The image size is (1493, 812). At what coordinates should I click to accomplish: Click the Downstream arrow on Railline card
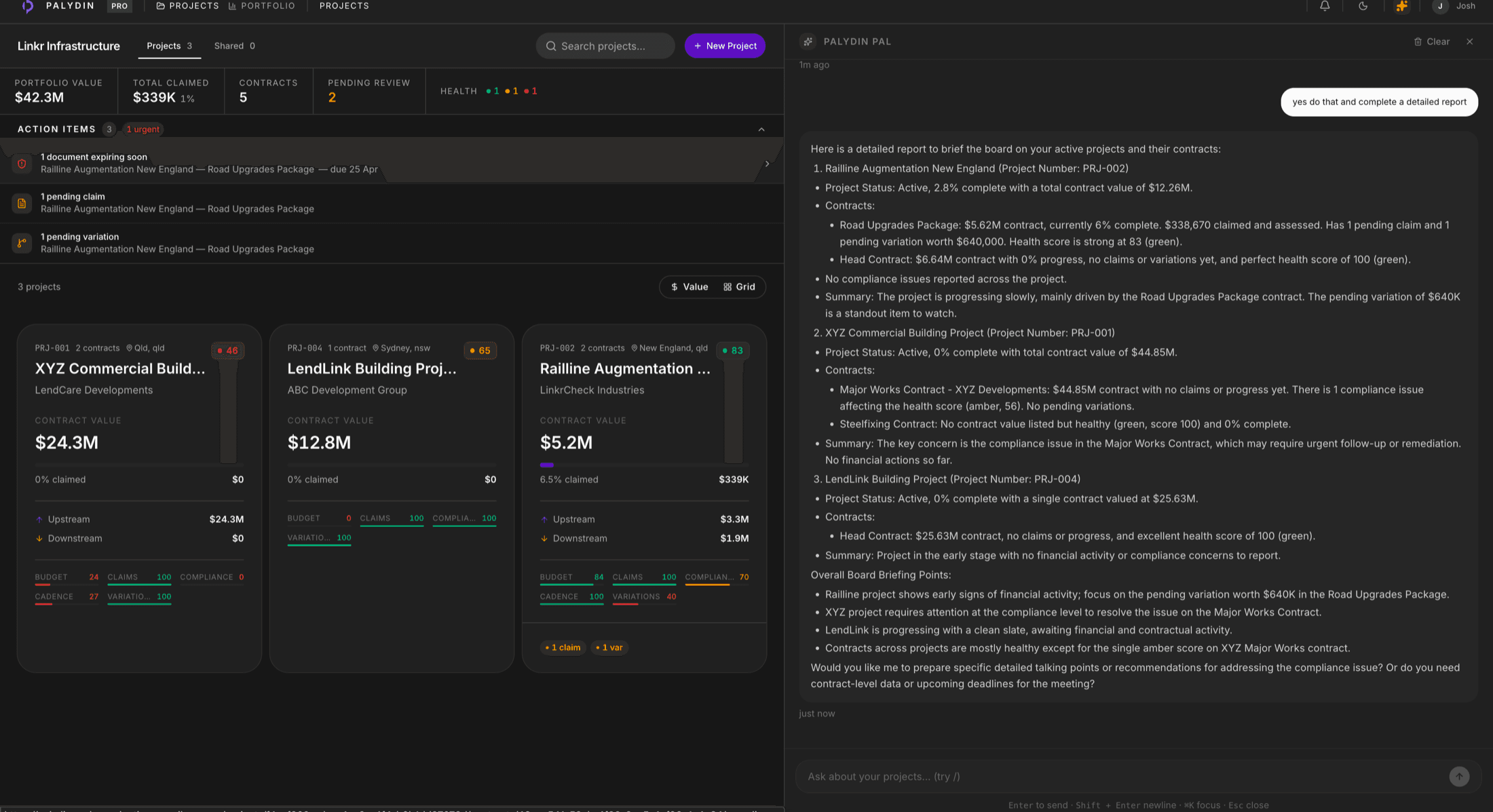[544, 539]
